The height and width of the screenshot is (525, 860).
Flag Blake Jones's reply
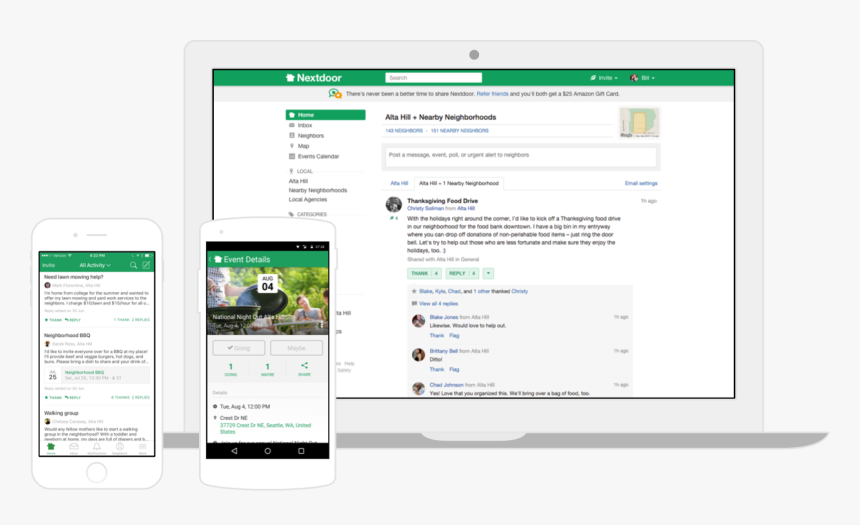[x=454, y=335]
